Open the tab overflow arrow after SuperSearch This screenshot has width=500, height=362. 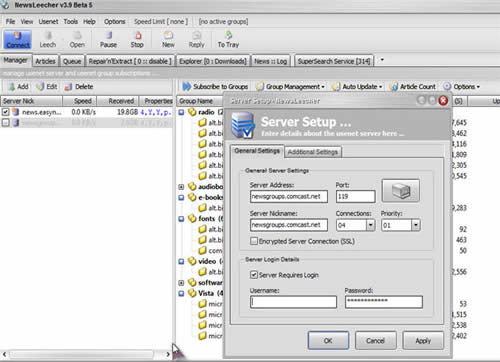point(382,60)
